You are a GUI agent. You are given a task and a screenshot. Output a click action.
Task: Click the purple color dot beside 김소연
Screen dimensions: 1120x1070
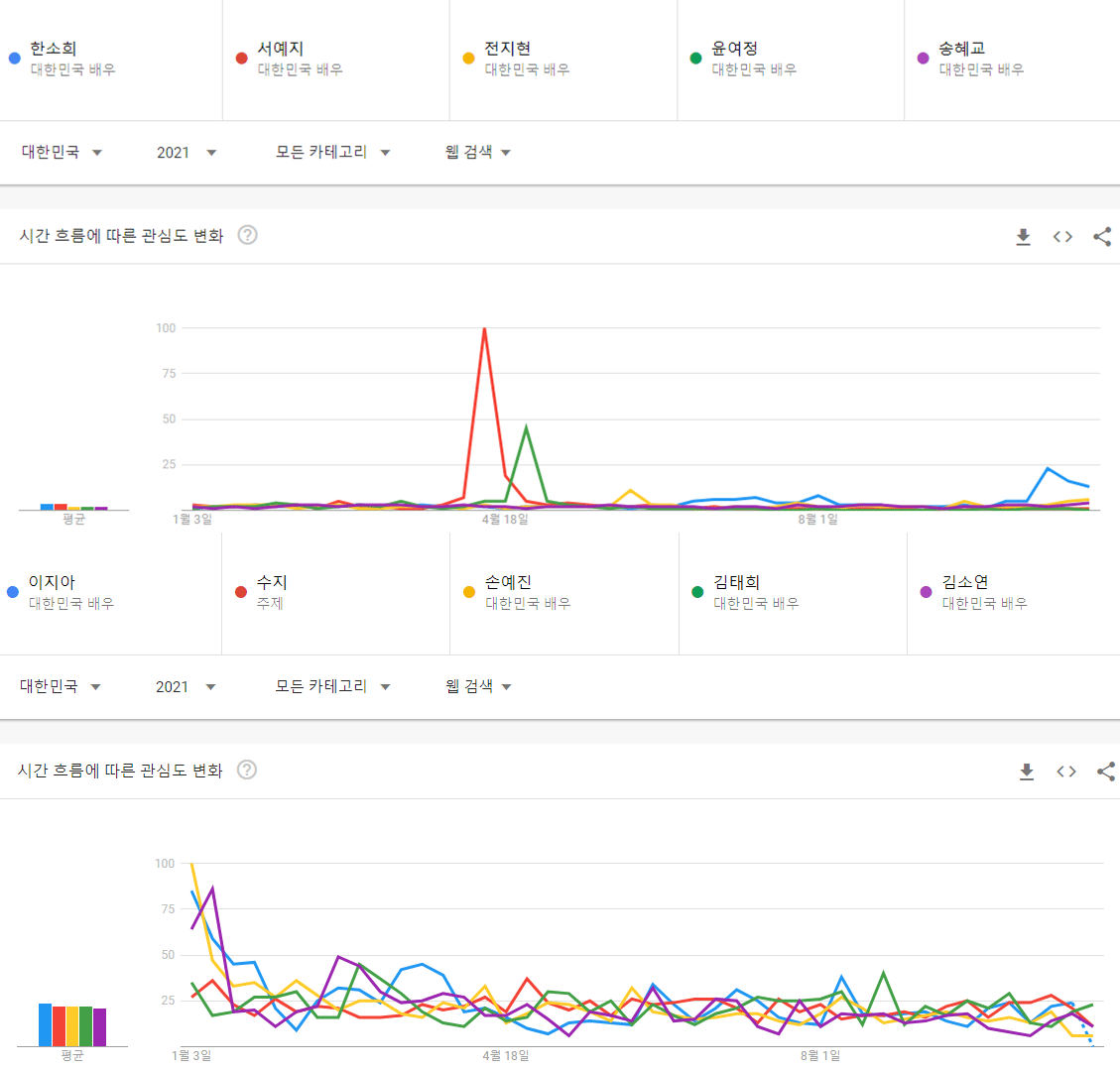926,592
